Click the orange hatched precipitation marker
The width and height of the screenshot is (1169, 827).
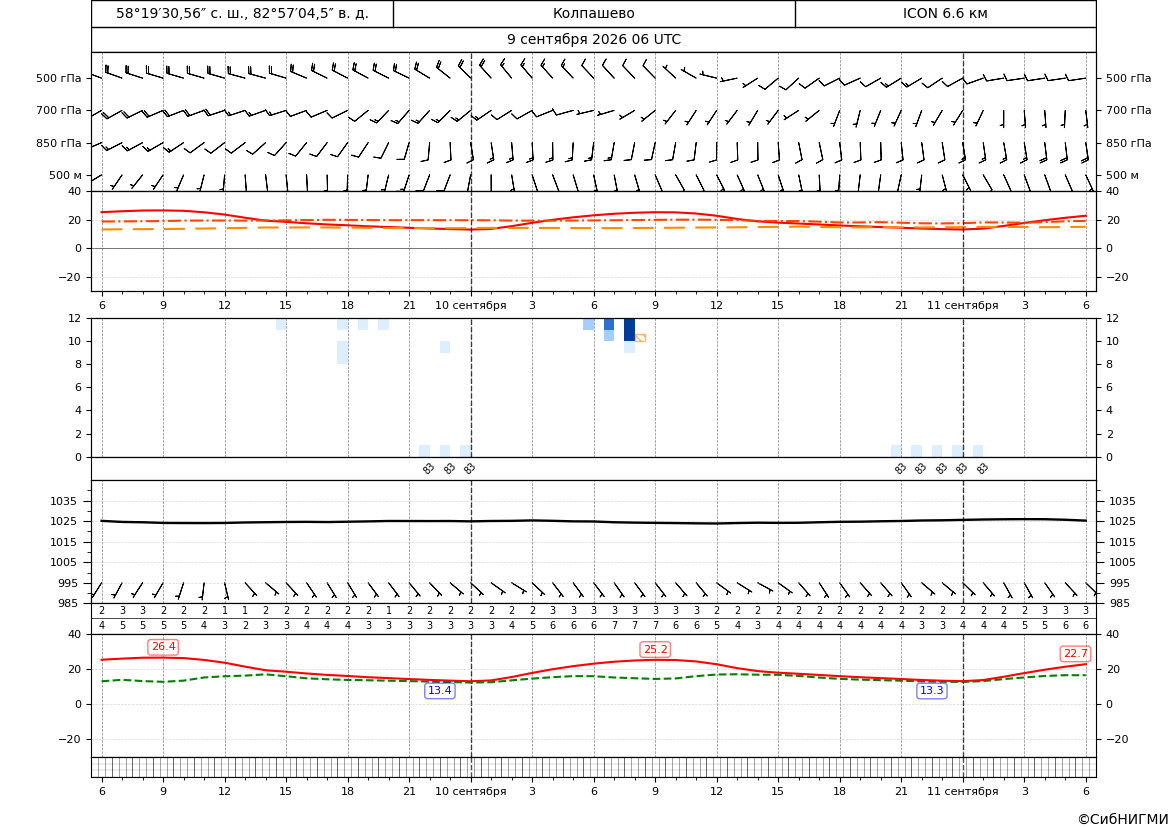coord(640,338)
